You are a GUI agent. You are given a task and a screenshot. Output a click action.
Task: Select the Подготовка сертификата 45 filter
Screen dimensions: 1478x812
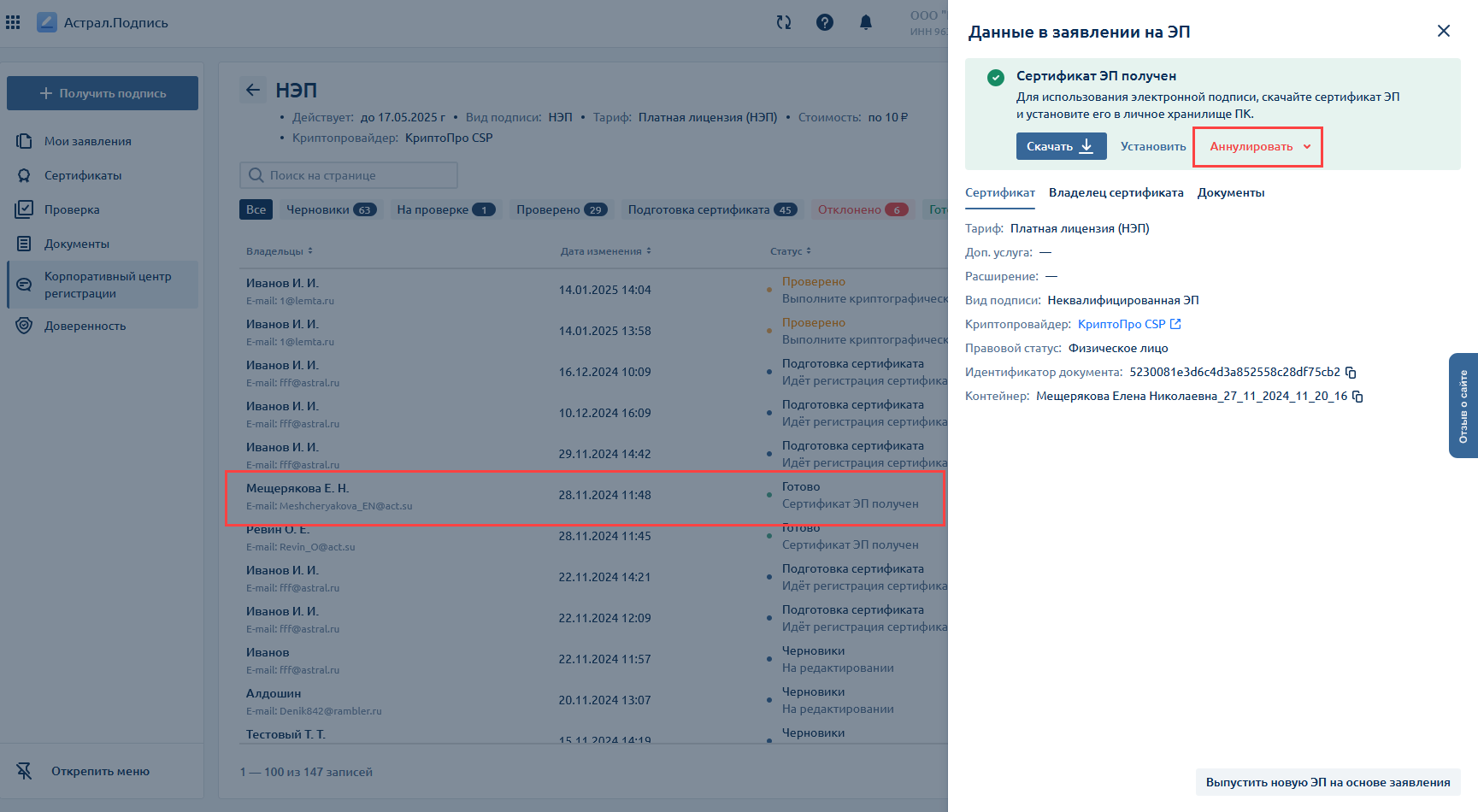(x=712, y=209)
